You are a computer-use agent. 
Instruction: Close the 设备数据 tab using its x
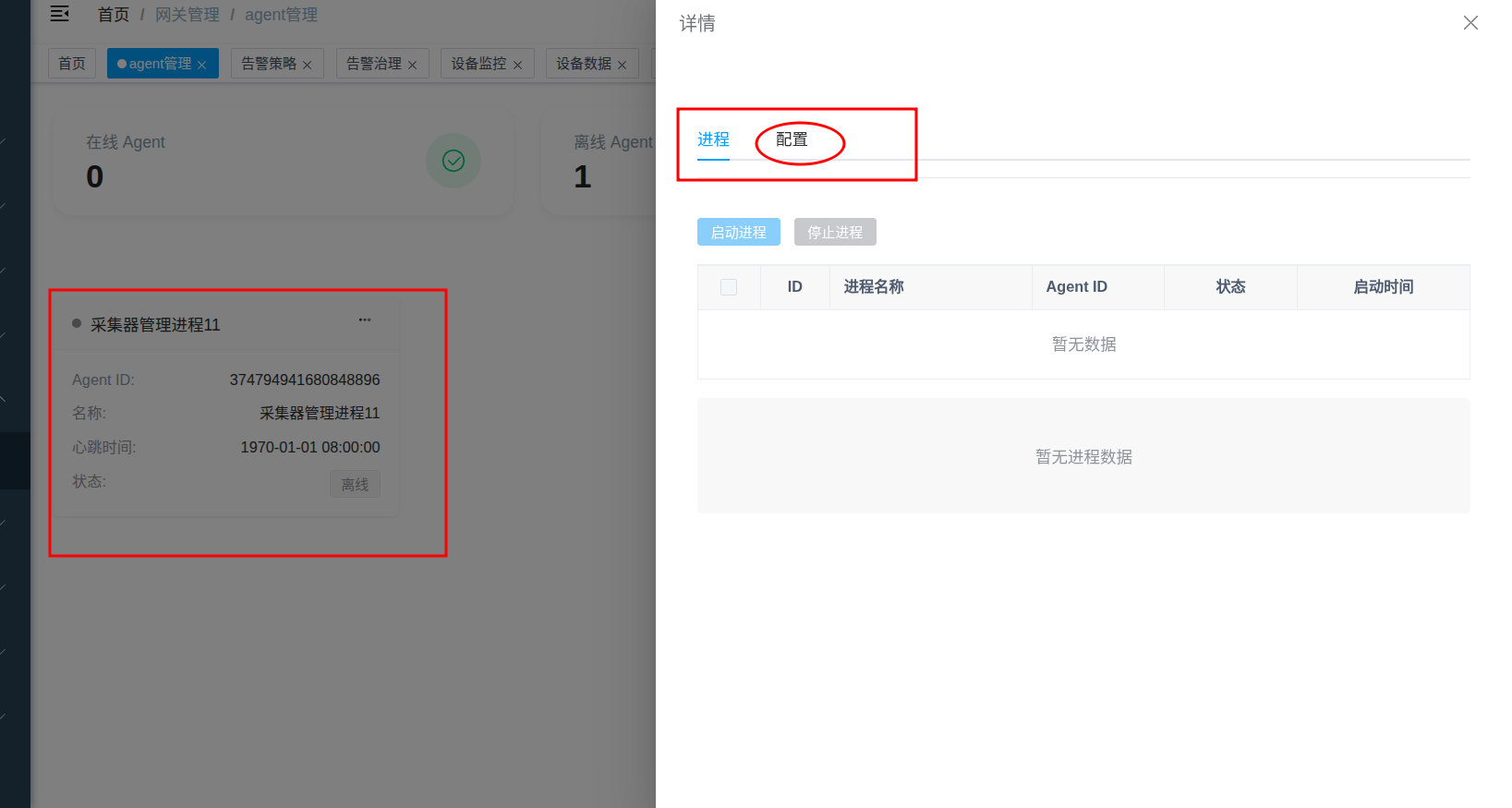click(623, 65)
